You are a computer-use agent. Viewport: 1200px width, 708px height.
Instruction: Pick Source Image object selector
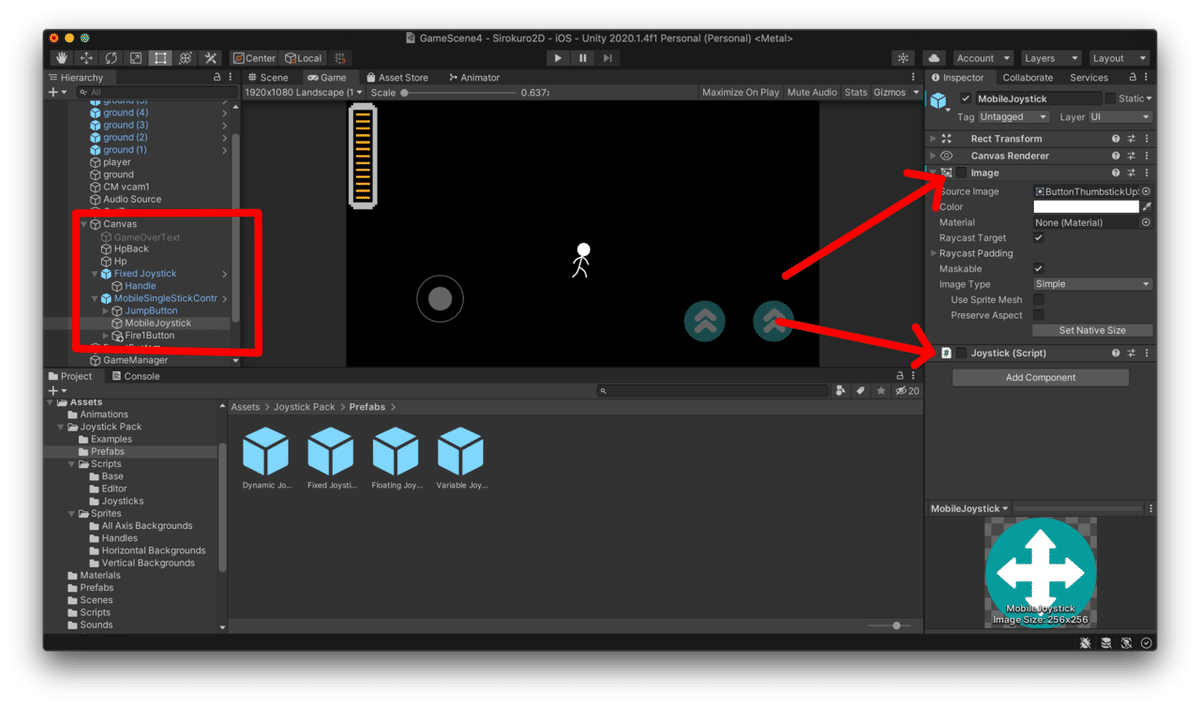coord(1146,191)
